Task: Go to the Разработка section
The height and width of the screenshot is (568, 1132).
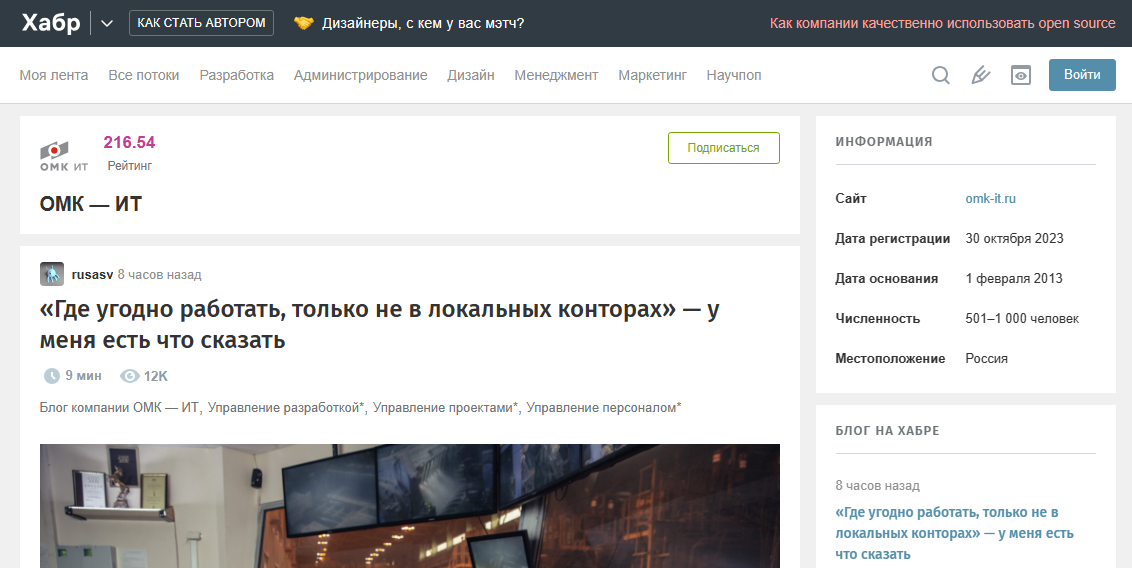Action: (236, 75)
